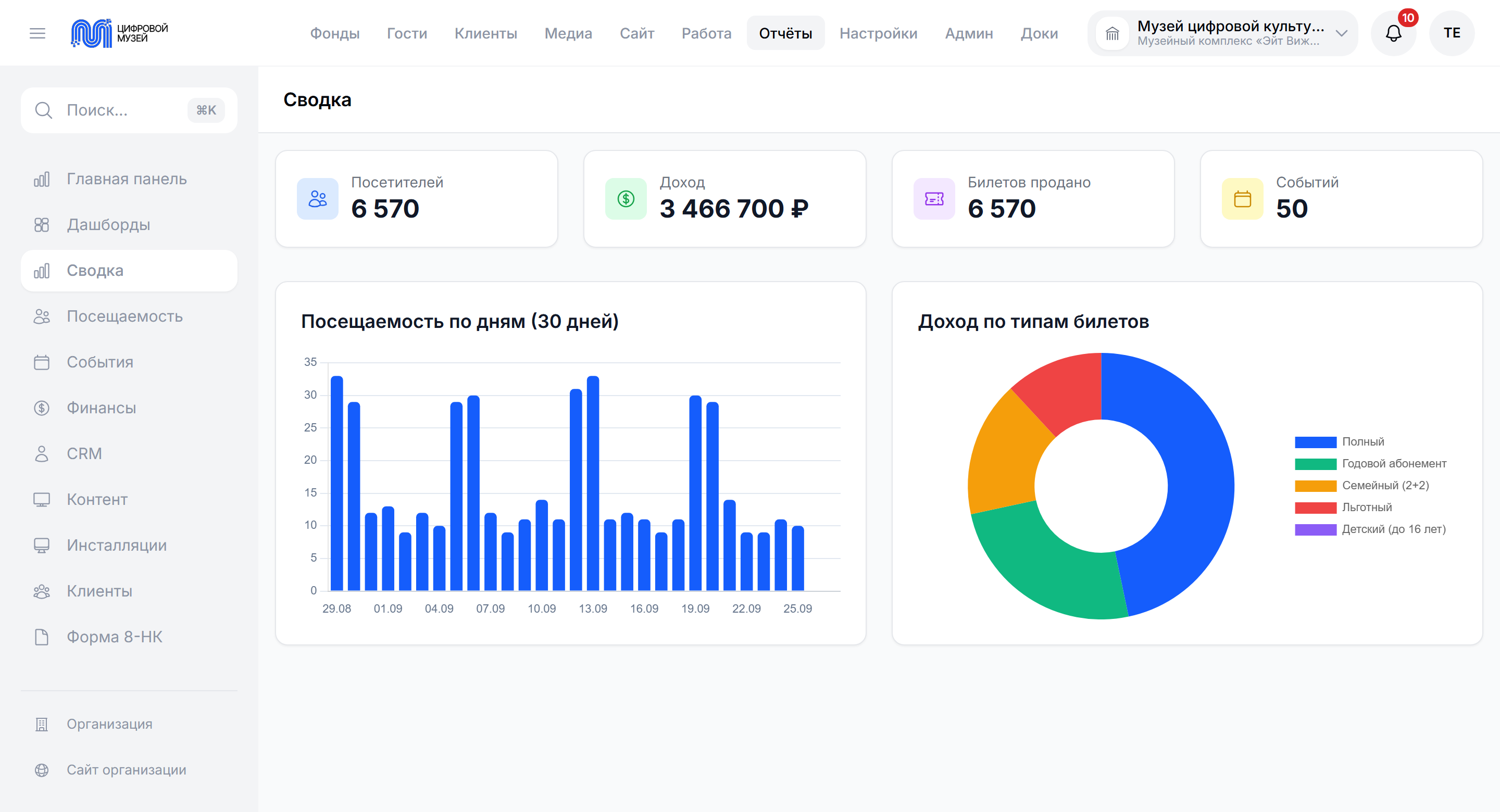
Task: Toggle the purple Детский legend swatch
Action: (1316, 529)
